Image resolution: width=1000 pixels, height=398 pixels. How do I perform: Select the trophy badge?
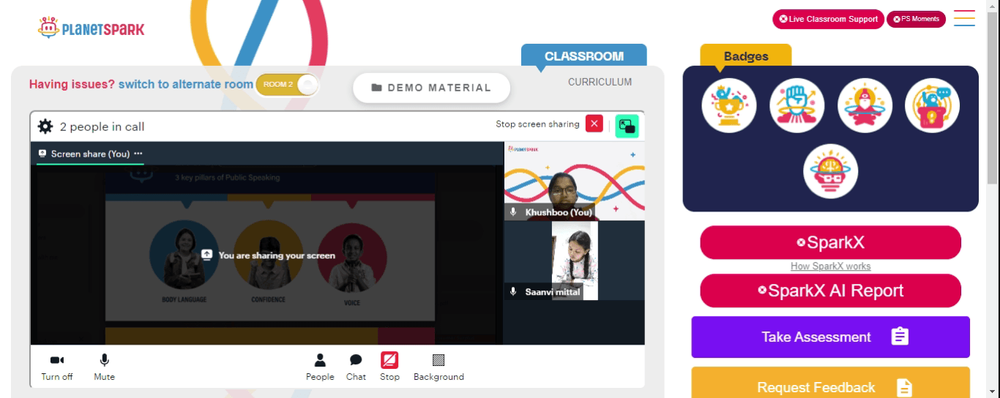(x=729, y=105)
